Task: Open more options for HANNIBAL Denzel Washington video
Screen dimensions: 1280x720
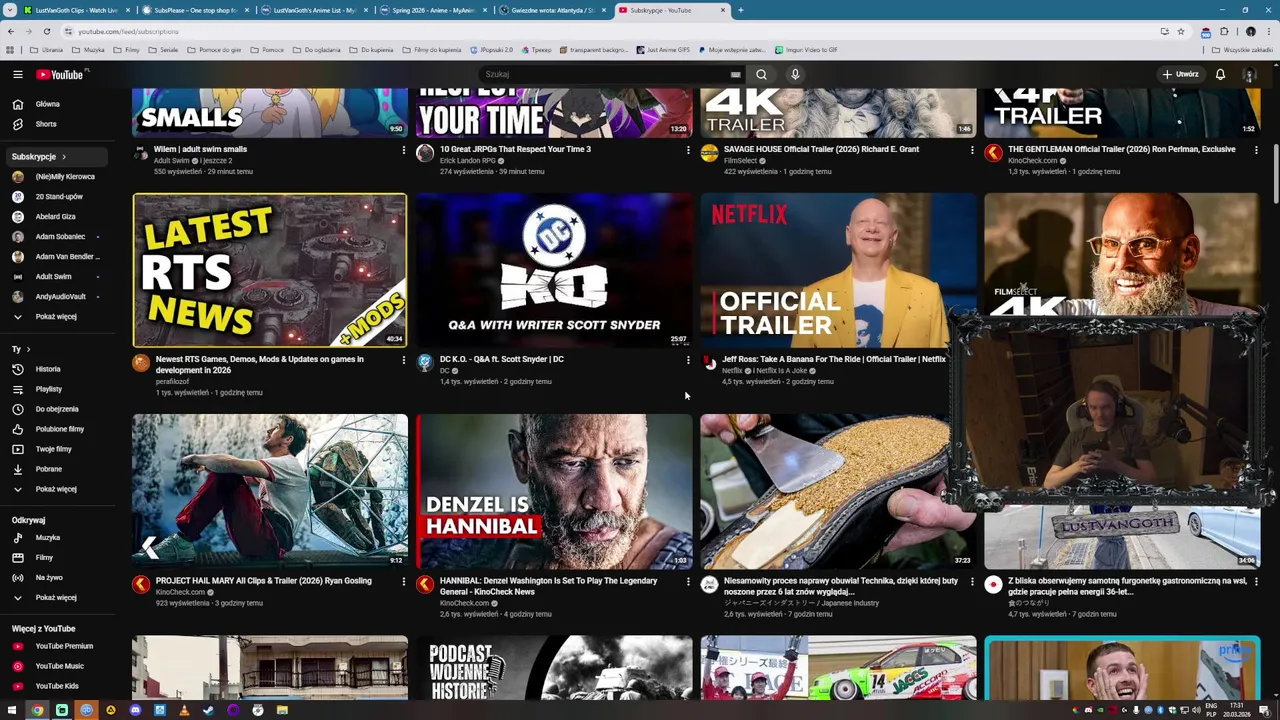Action: tap(688, 582)
